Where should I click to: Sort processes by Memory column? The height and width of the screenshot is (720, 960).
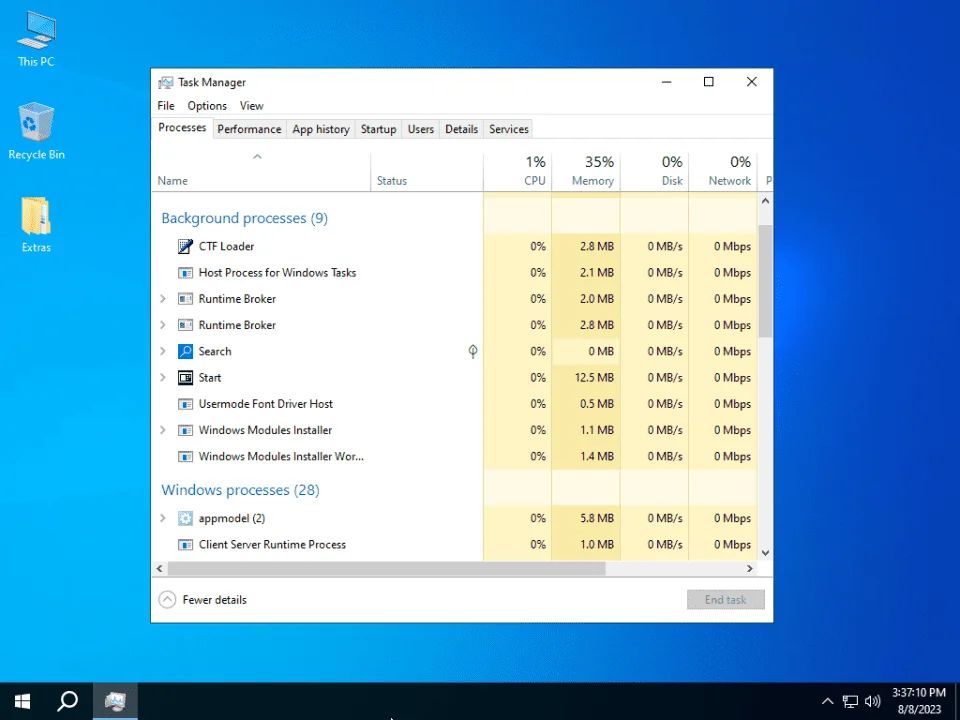[x=586, y=172]
